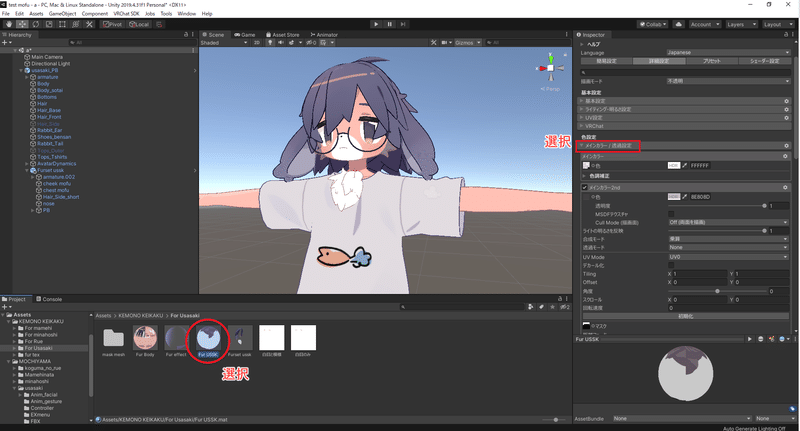The width and height of the screenshot is (800, 431).
Task: Open the Layers dropdown
Action: pyautogui.click(x=741, y=24)
